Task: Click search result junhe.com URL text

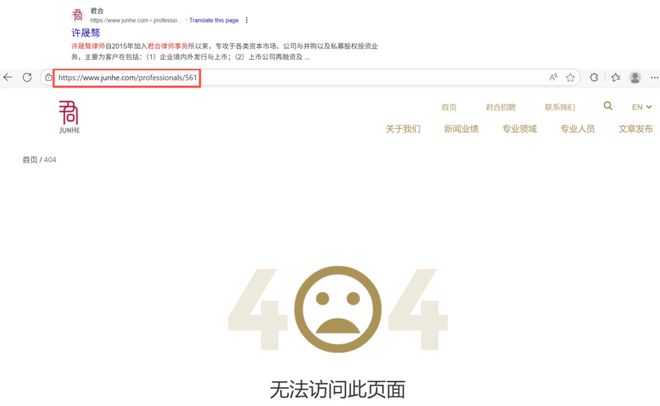Action: pos(136,20)
